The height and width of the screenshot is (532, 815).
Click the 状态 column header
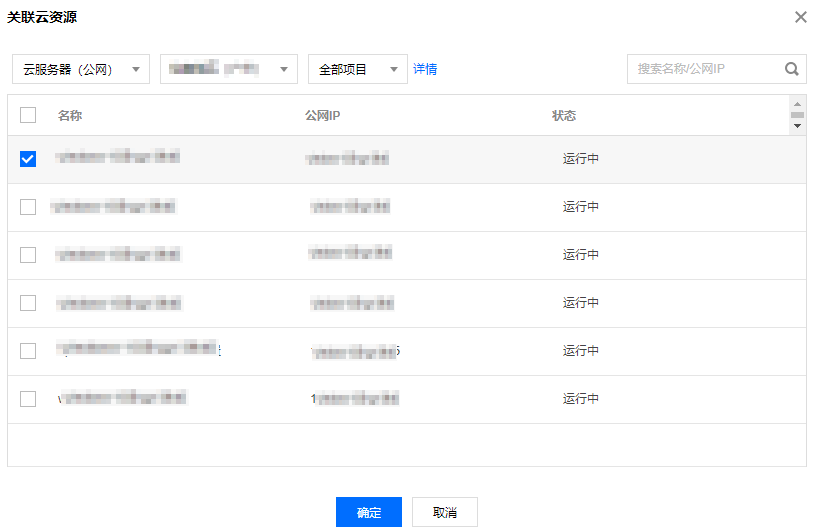pos(564,115)
